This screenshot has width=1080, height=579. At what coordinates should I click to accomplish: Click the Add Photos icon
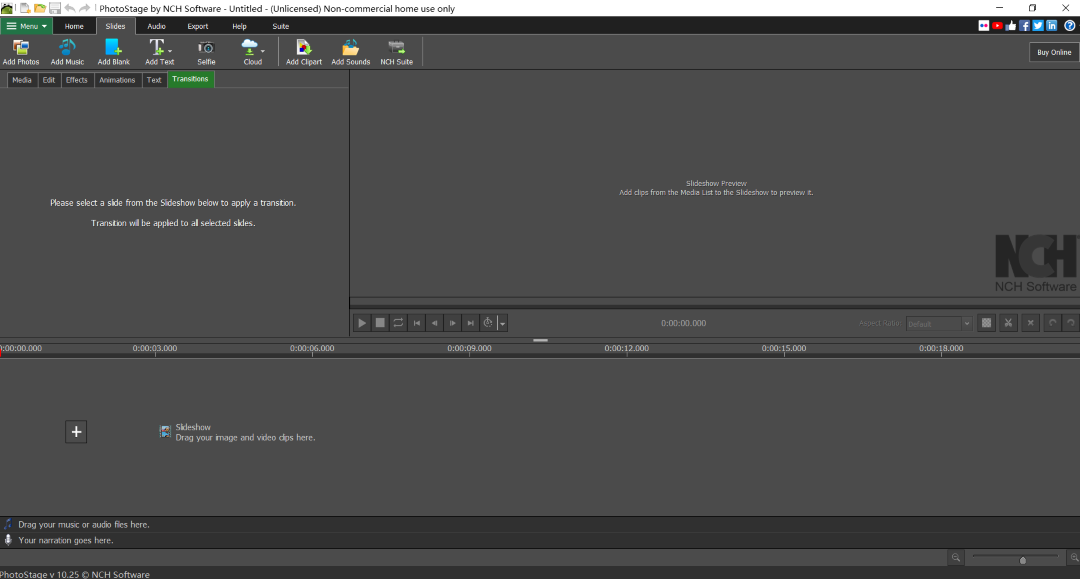pyautogui.click(x=21, y=52)
